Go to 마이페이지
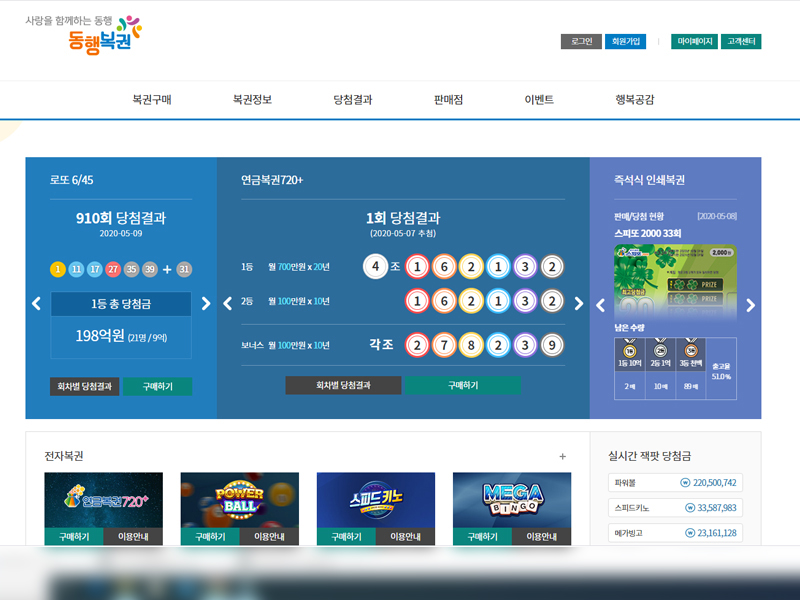 pos(694,41)
